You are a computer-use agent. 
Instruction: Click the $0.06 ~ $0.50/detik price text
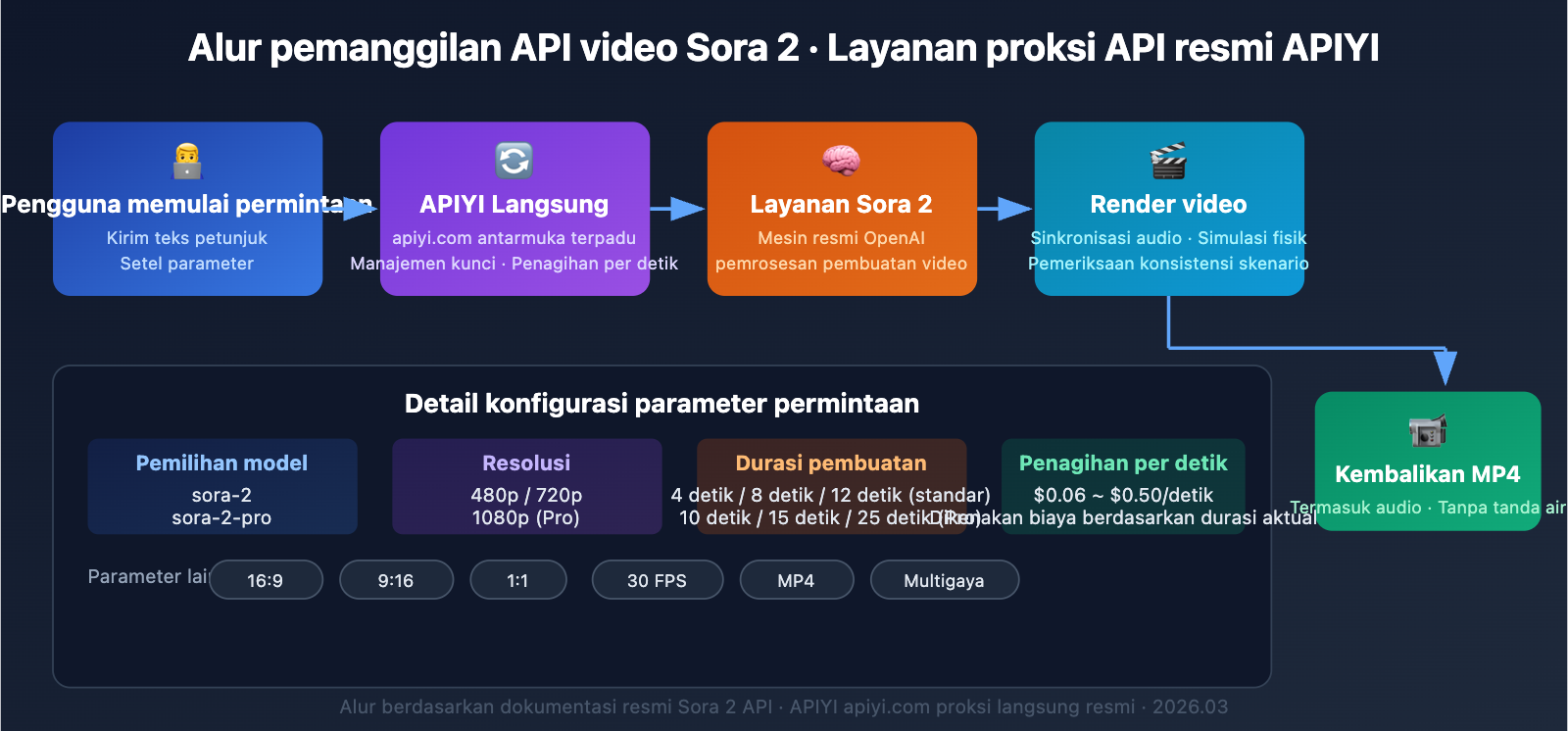click(x=1123, y=495)
